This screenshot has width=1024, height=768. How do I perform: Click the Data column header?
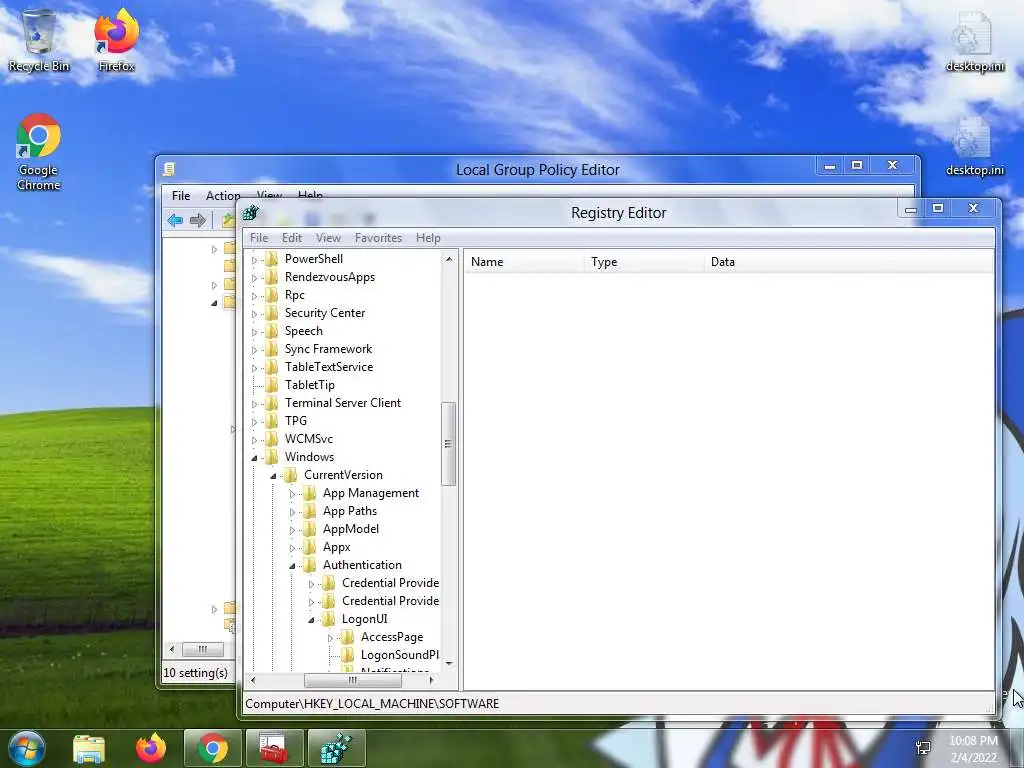849,262
